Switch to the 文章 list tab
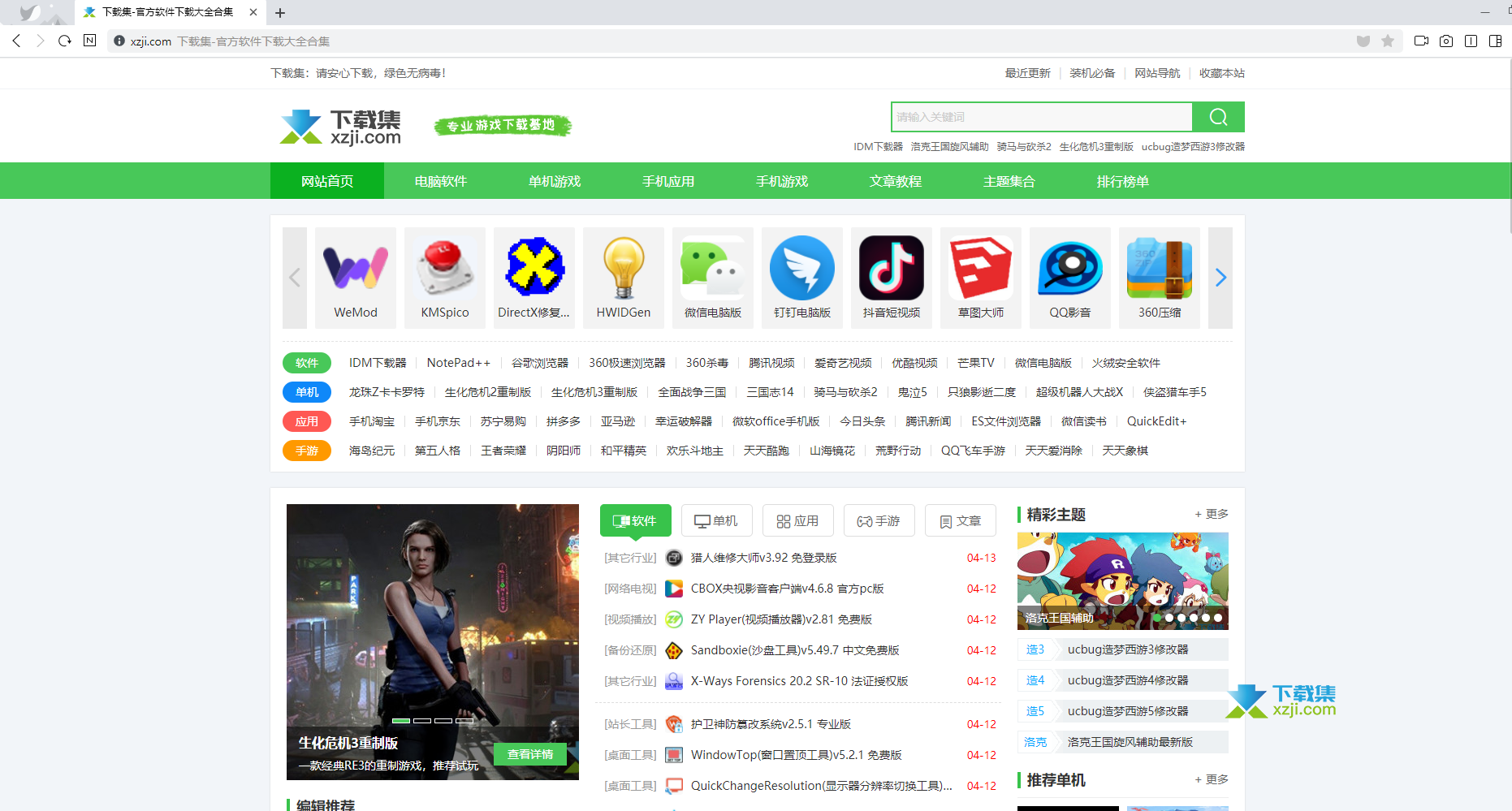 tap(961, 520)
